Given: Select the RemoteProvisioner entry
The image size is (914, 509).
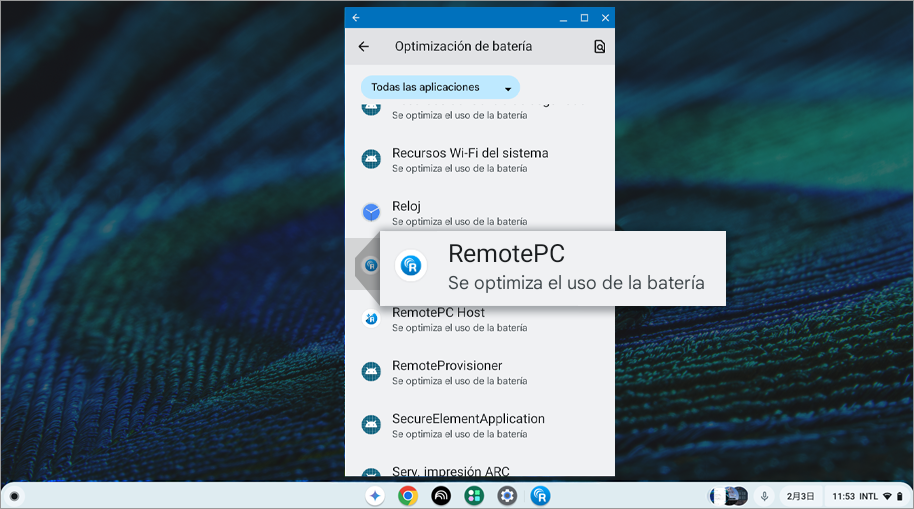Looking at the screenshot, I should tap(480, 373).
